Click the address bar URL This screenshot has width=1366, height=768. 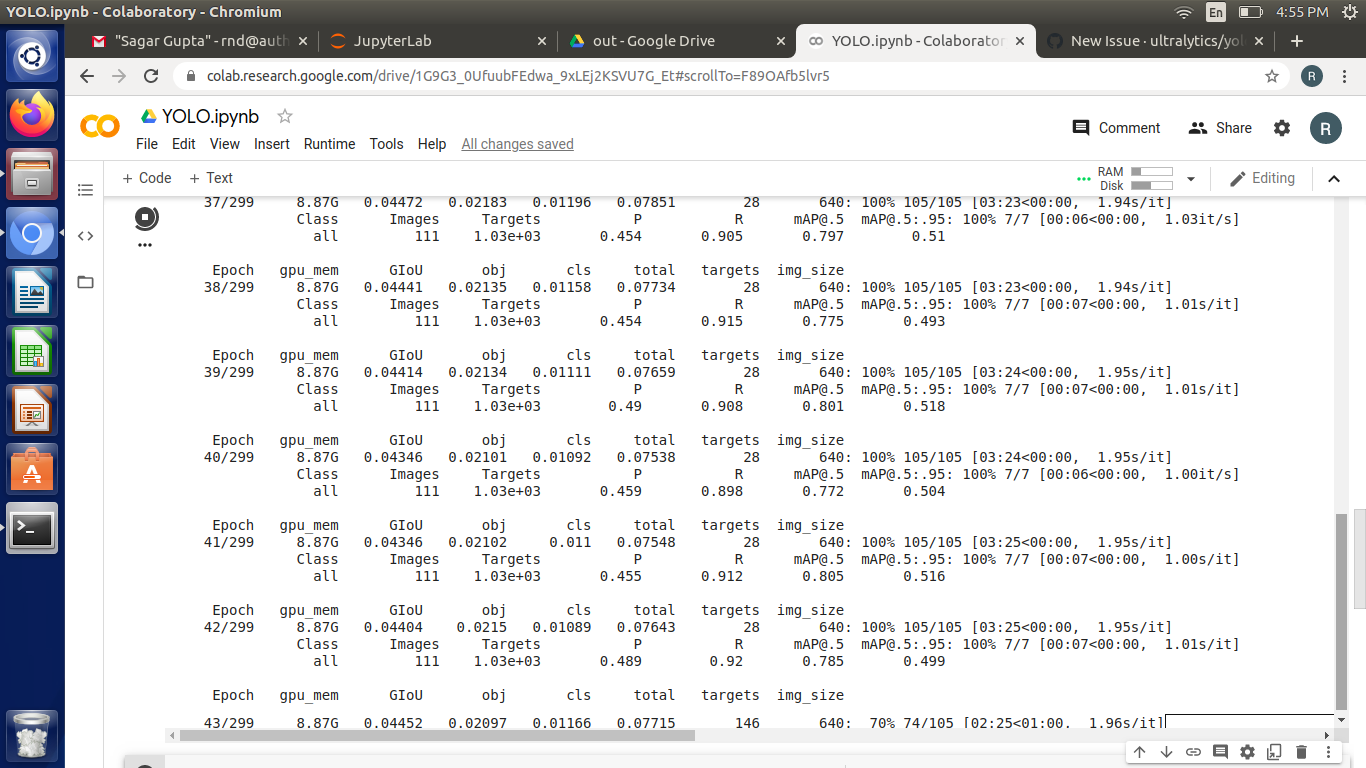point(517,76)
